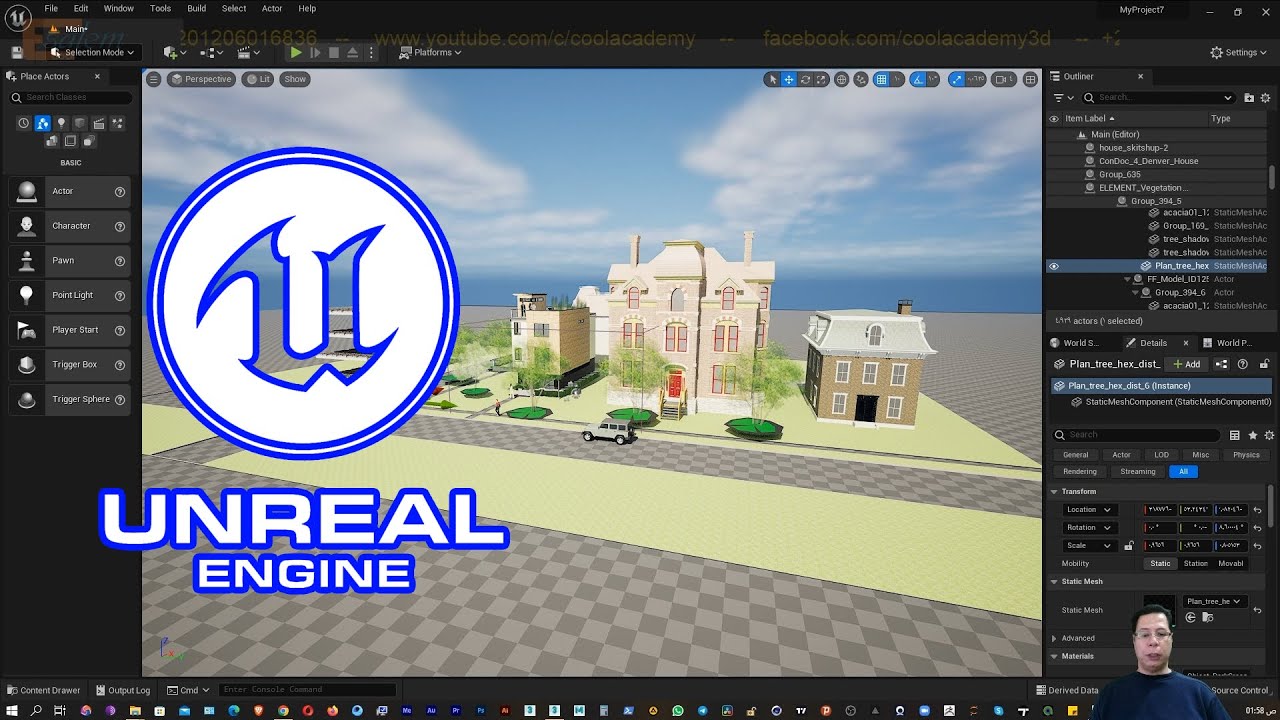Image resolution: width=1280 pixels, height=720 pixels.
Task: Click the Lit view mode button
Action: point(258,79)
